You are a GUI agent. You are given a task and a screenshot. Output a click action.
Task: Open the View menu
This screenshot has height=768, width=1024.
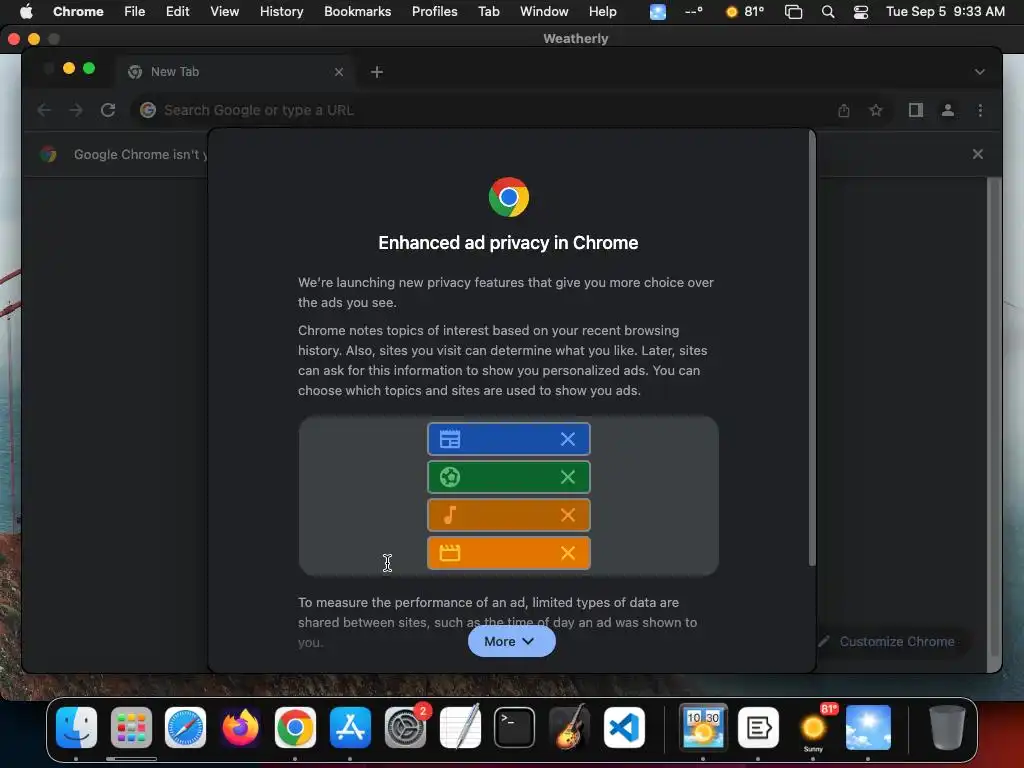(x=224, y=11)
